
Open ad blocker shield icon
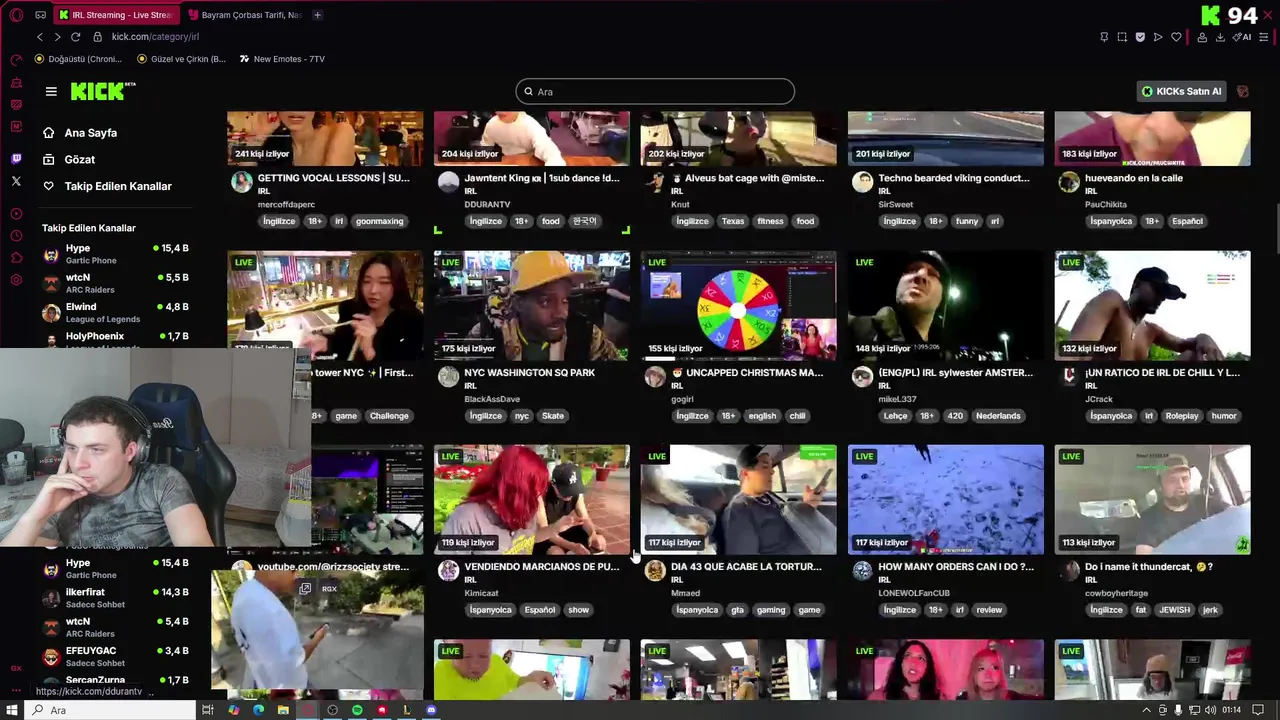pos(1140,37)
